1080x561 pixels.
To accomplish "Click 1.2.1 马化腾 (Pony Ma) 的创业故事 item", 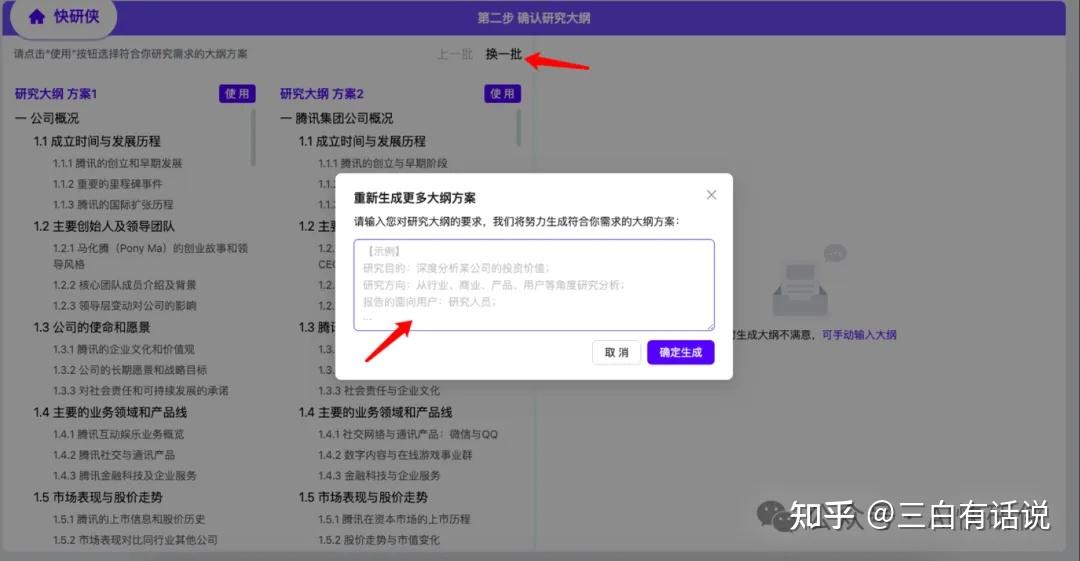I will coord(150,256).
